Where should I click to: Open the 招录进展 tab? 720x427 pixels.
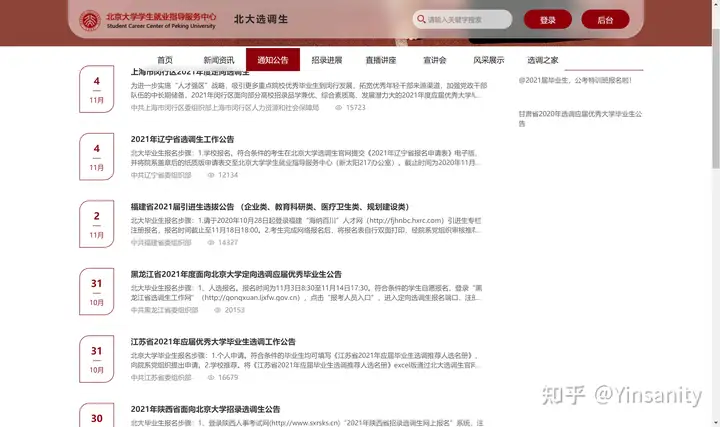click(327, 60)
